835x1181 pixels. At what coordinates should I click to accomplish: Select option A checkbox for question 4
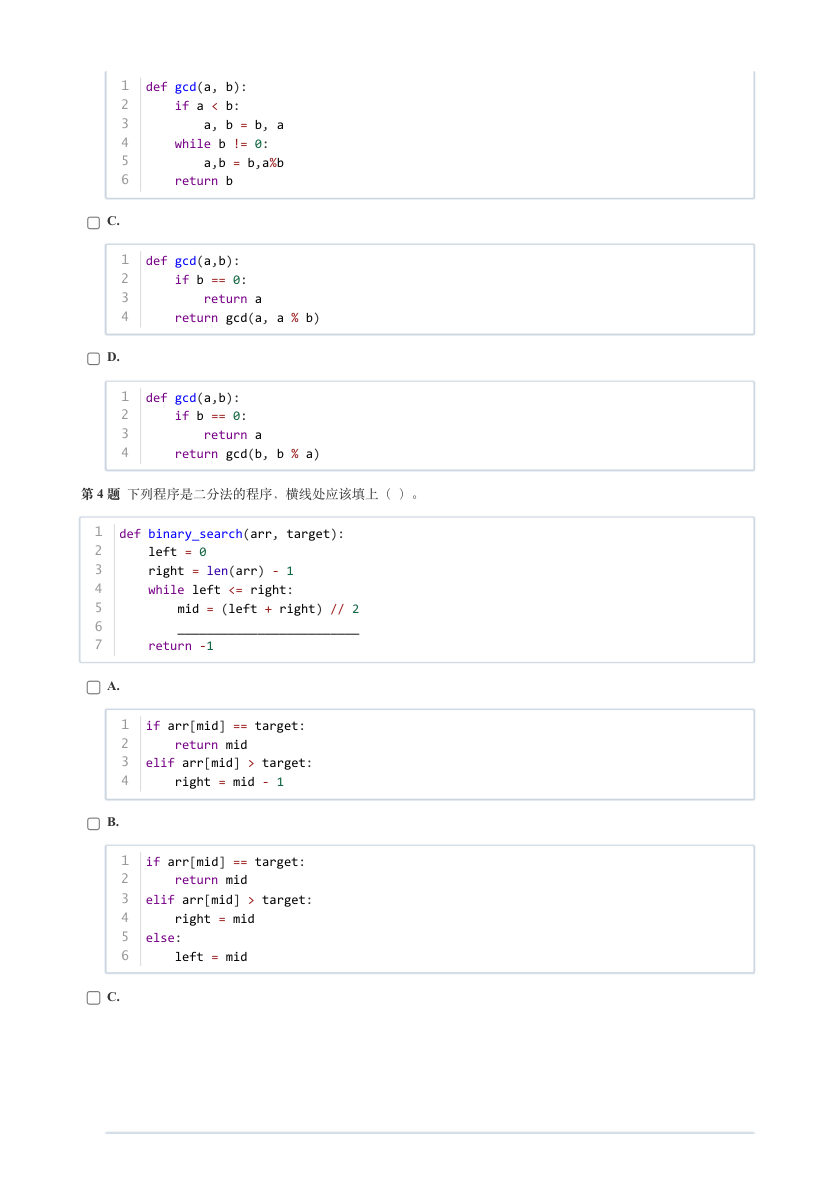[93, 688]
